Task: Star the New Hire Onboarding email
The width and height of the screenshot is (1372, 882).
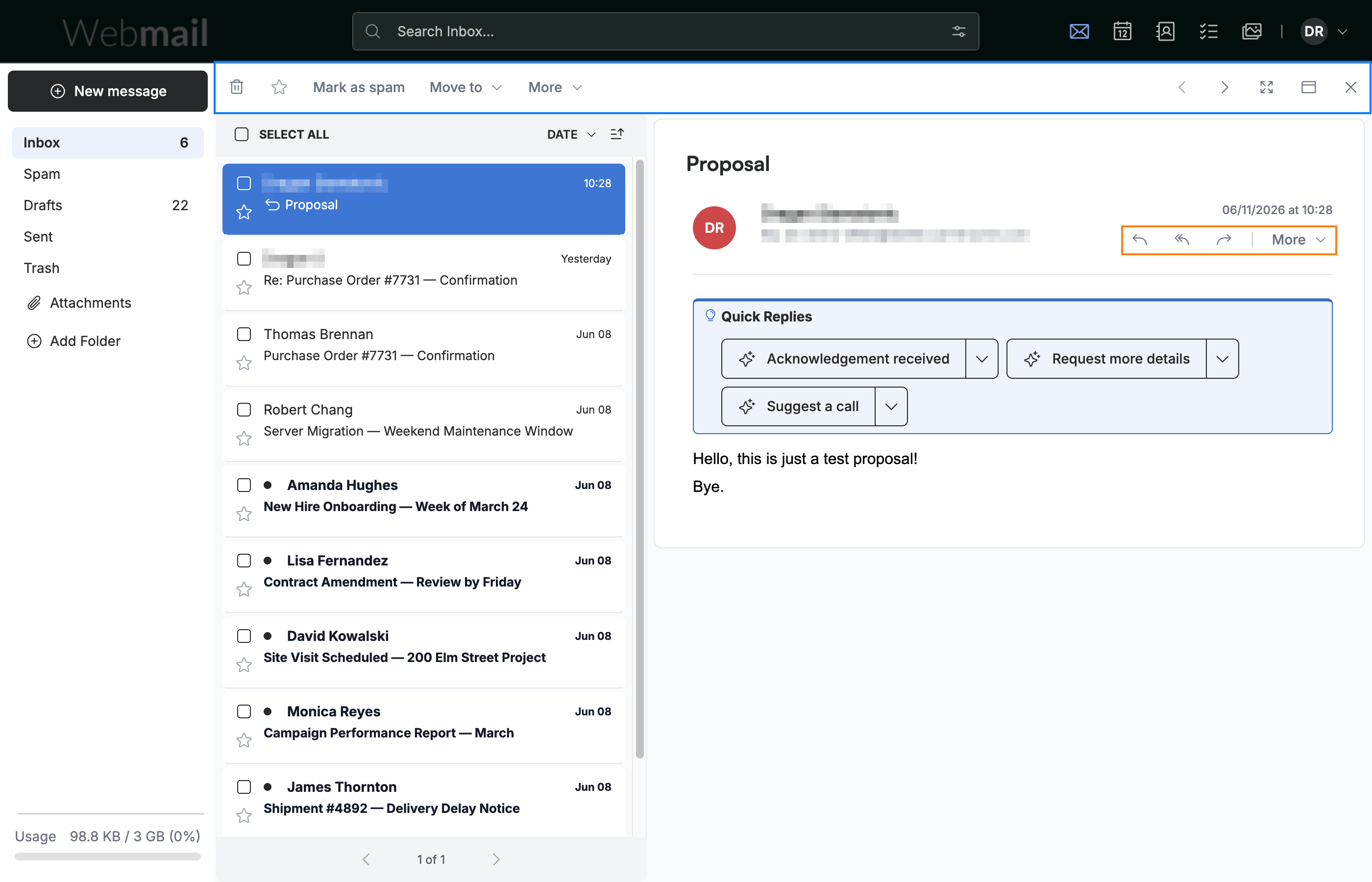Action: click(244, 514)
